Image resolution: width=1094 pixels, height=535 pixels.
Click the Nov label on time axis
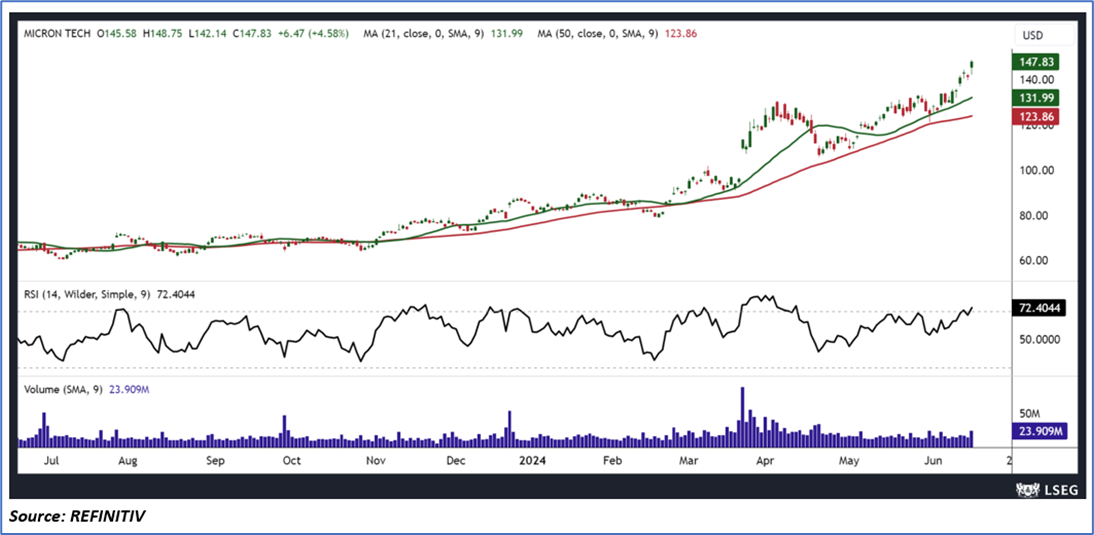pos(376,461)
